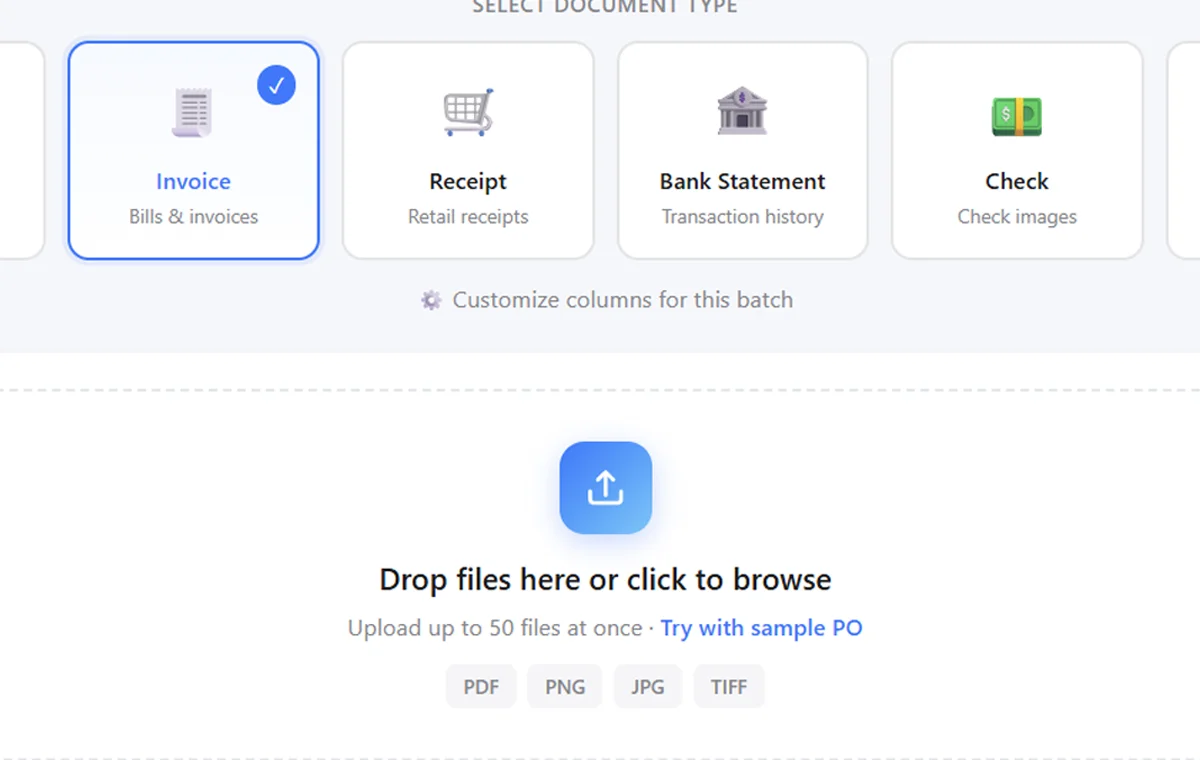Screen dimensions: 1200x760
Task: Click the 'Transaction history' subtitle text
Action: (743, 217)
